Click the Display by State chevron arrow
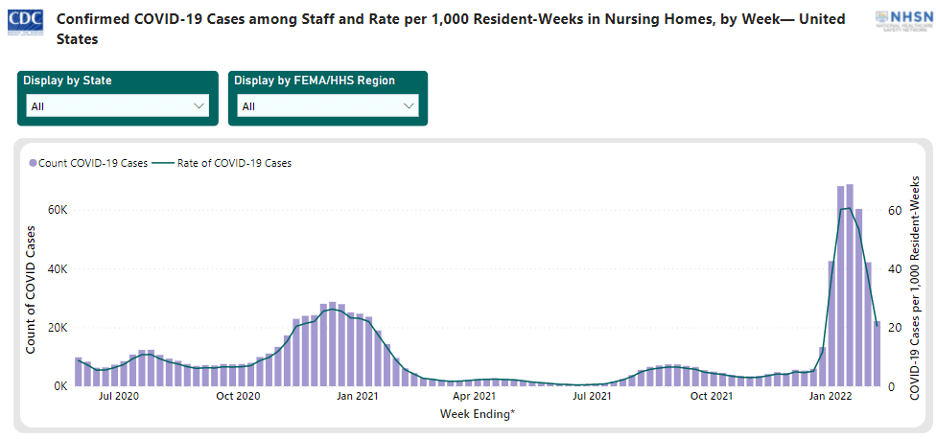The height and width of the screenshot is (440, 936). pos(197,106)
